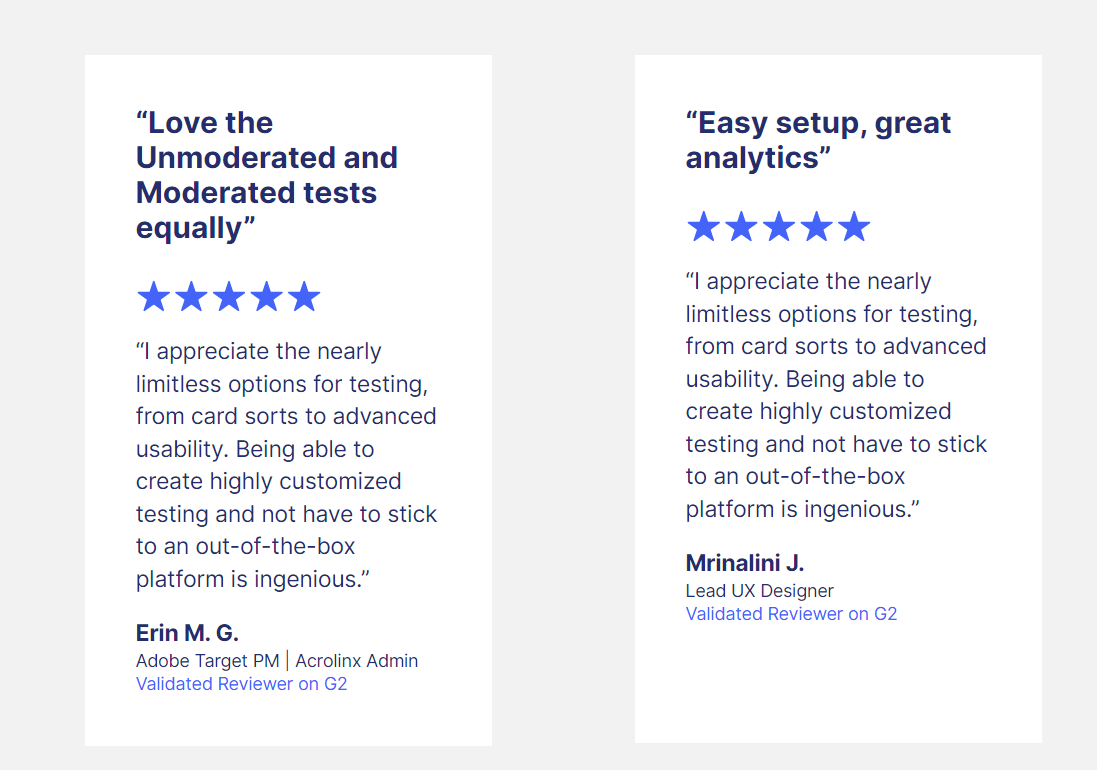1097x770 pixels.
Task: Select reviewer name Mrinalini J.
Action: (745, 562)
